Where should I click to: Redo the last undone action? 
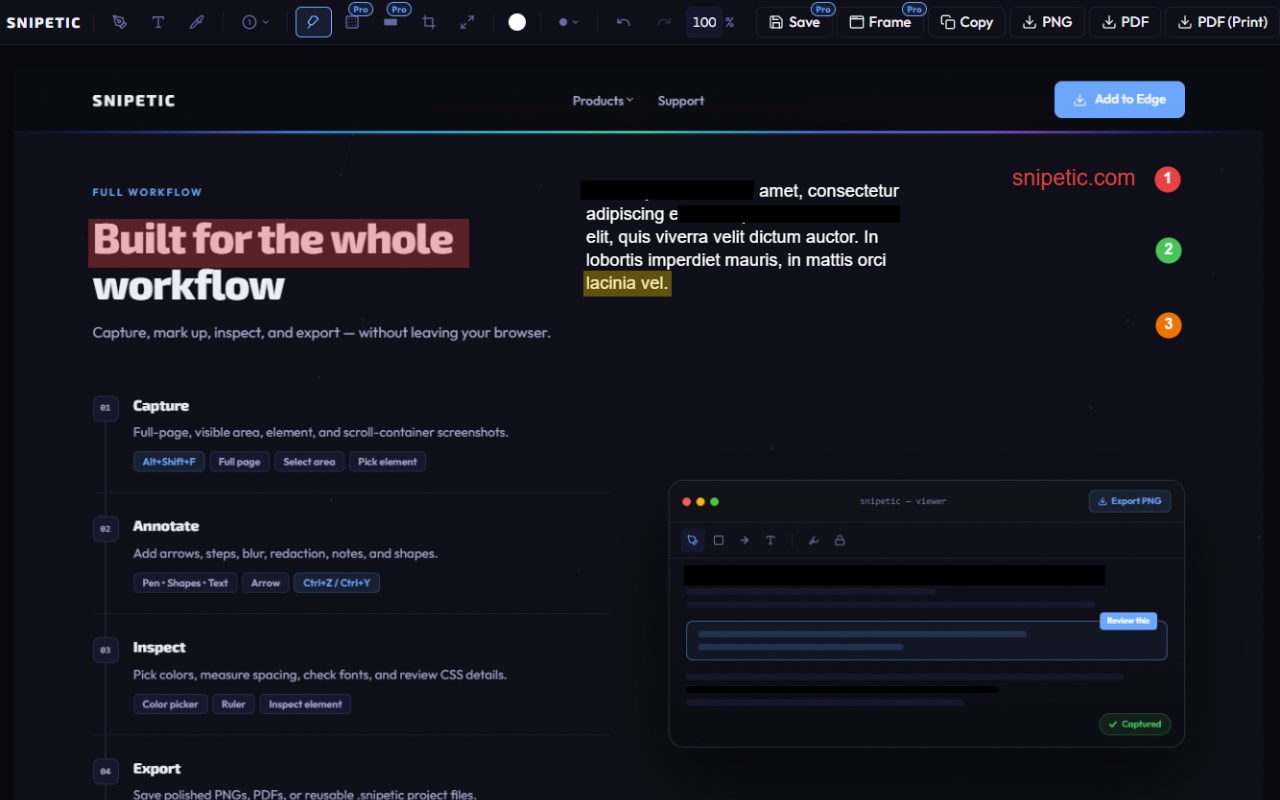click(664, 22)
